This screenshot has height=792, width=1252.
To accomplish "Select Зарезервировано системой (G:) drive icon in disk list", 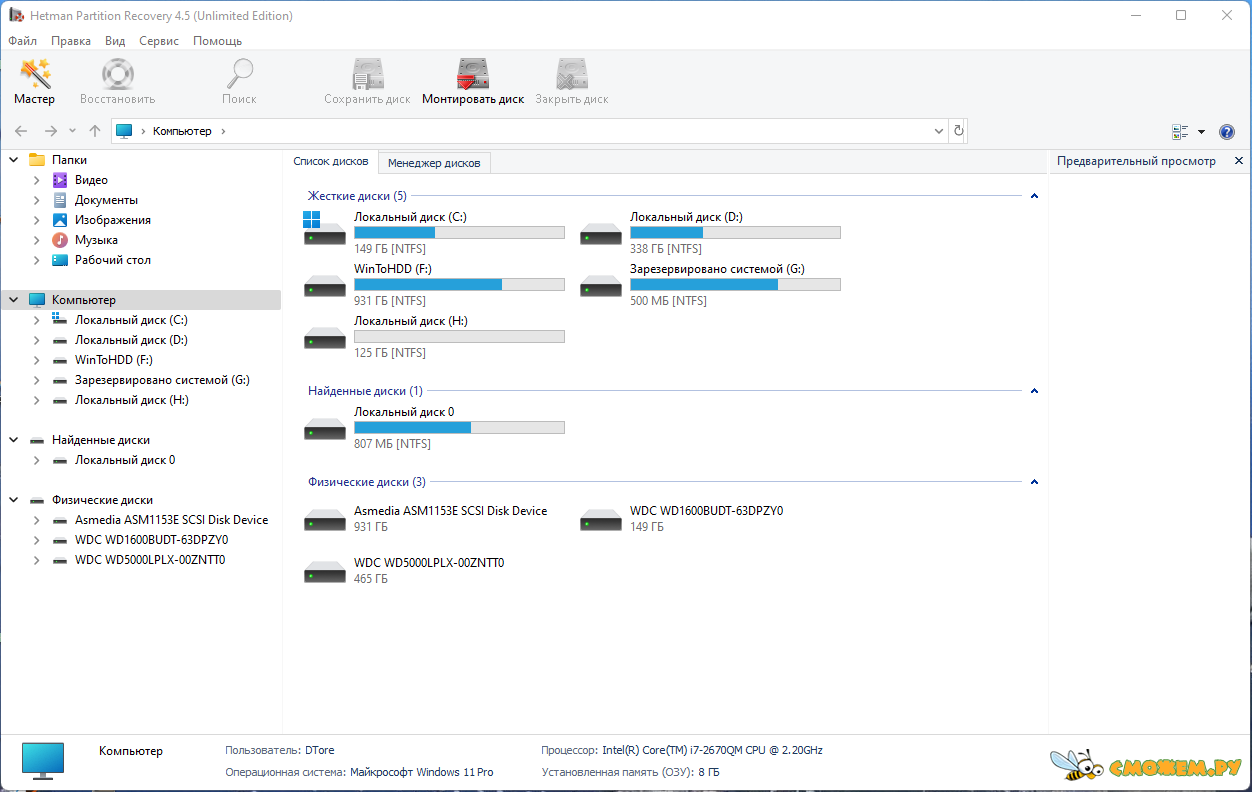I will pyautogui.click(x=601, y=287).
